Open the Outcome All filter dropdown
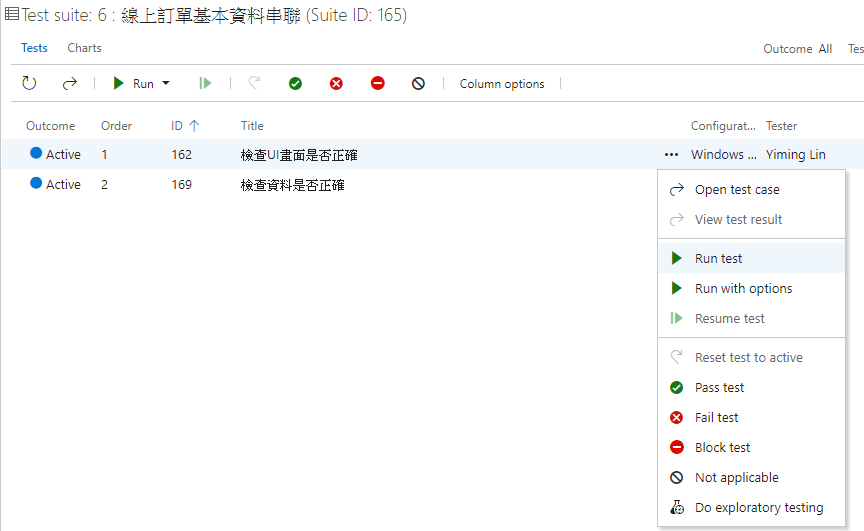Viewport: 864px width, 531px height. pos(797,49)
